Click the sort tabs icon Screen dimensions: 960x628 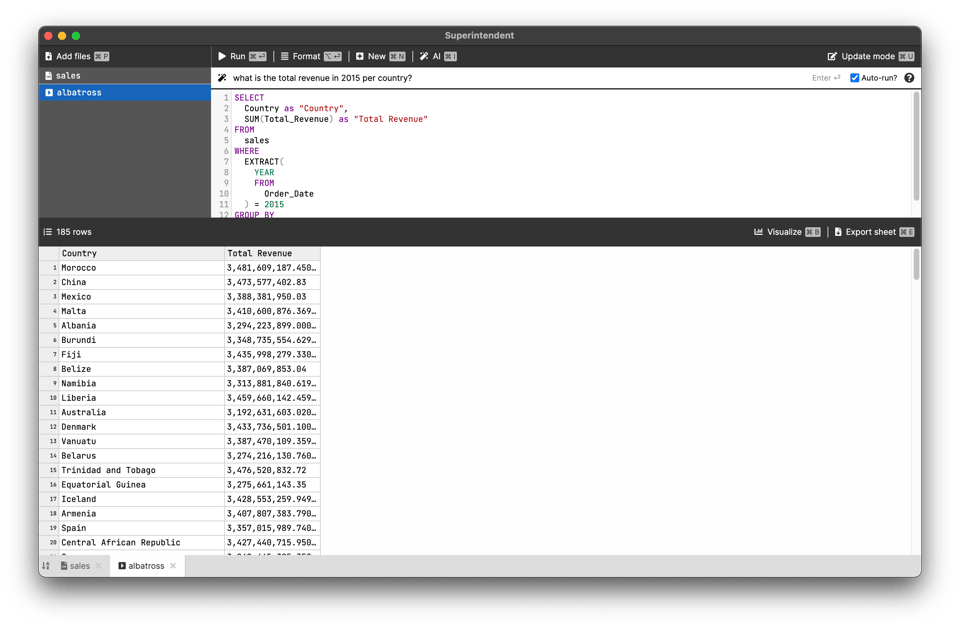point(46,566)
